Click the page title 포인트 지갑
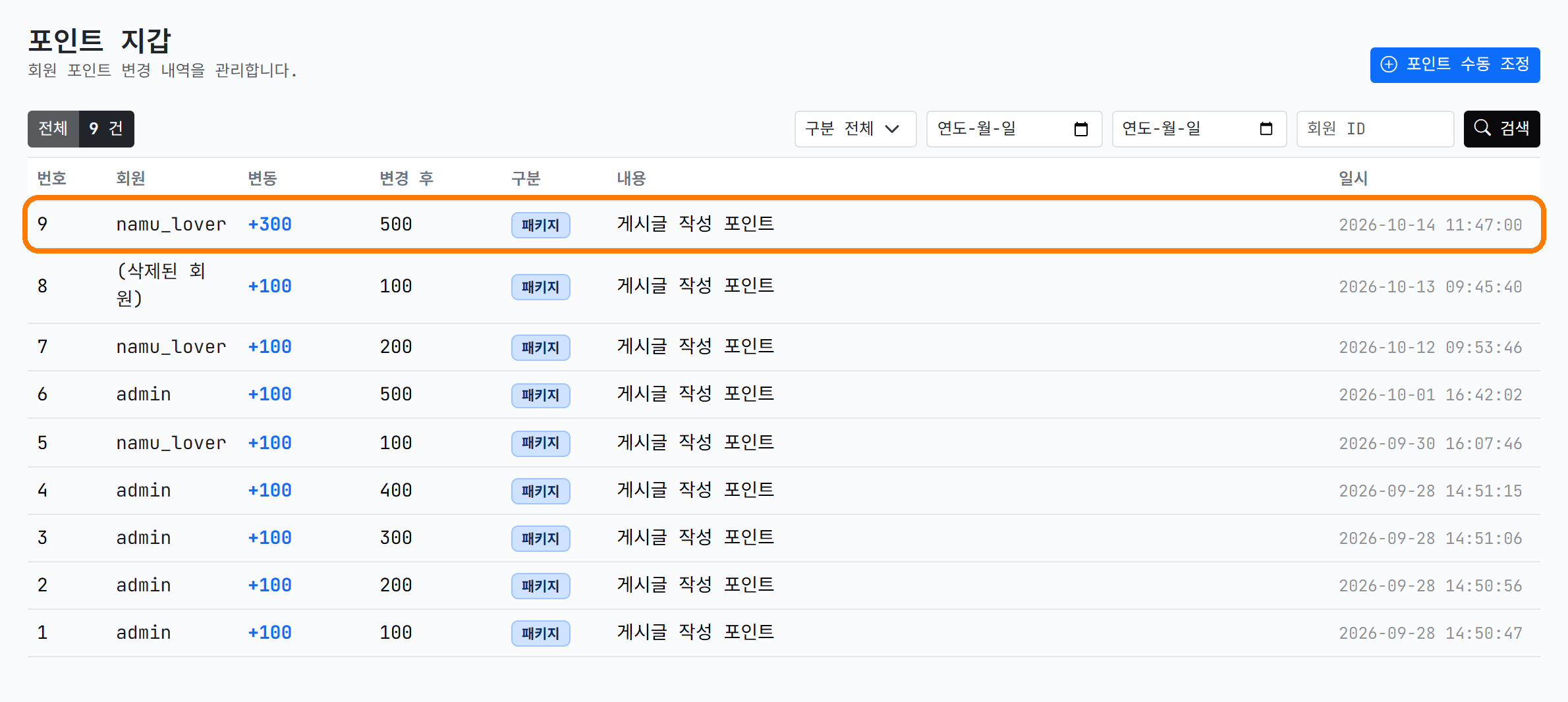Viewport: 1568px width, 702px height. pos(99,41)
